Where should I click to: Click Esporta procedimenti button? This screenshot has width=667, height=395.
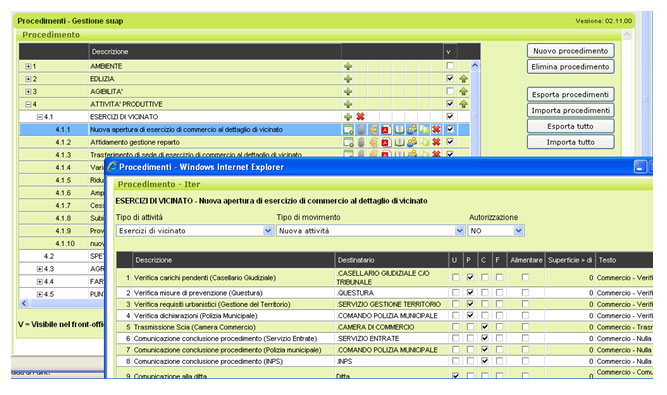point(570,94)
